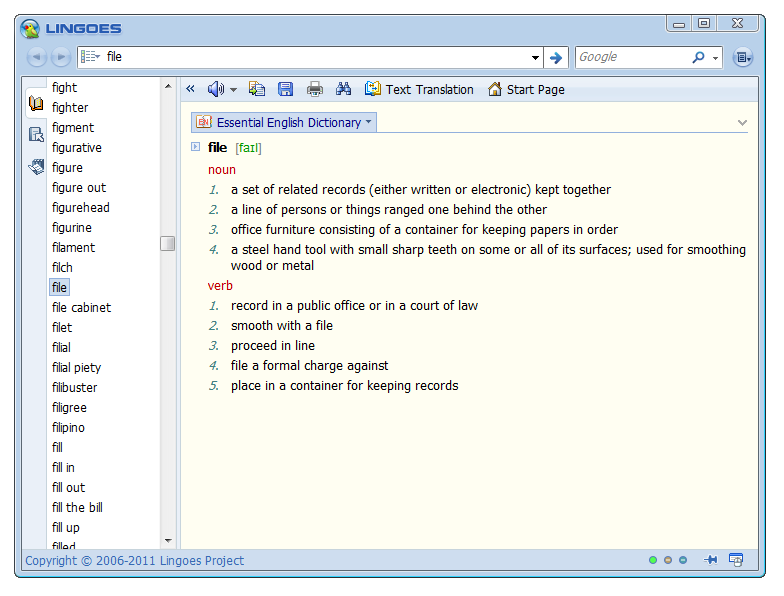
Task: Click the blue arrow search button
Action: (556, 58)
